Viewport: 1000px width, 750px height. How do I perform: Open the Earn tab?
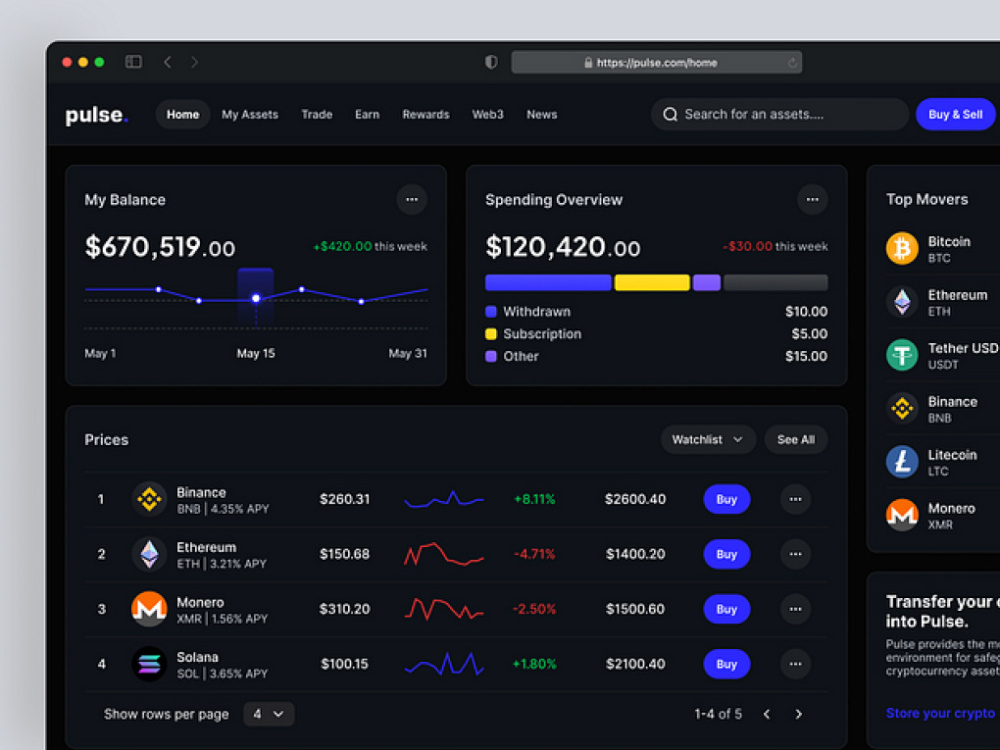point(367,115)
